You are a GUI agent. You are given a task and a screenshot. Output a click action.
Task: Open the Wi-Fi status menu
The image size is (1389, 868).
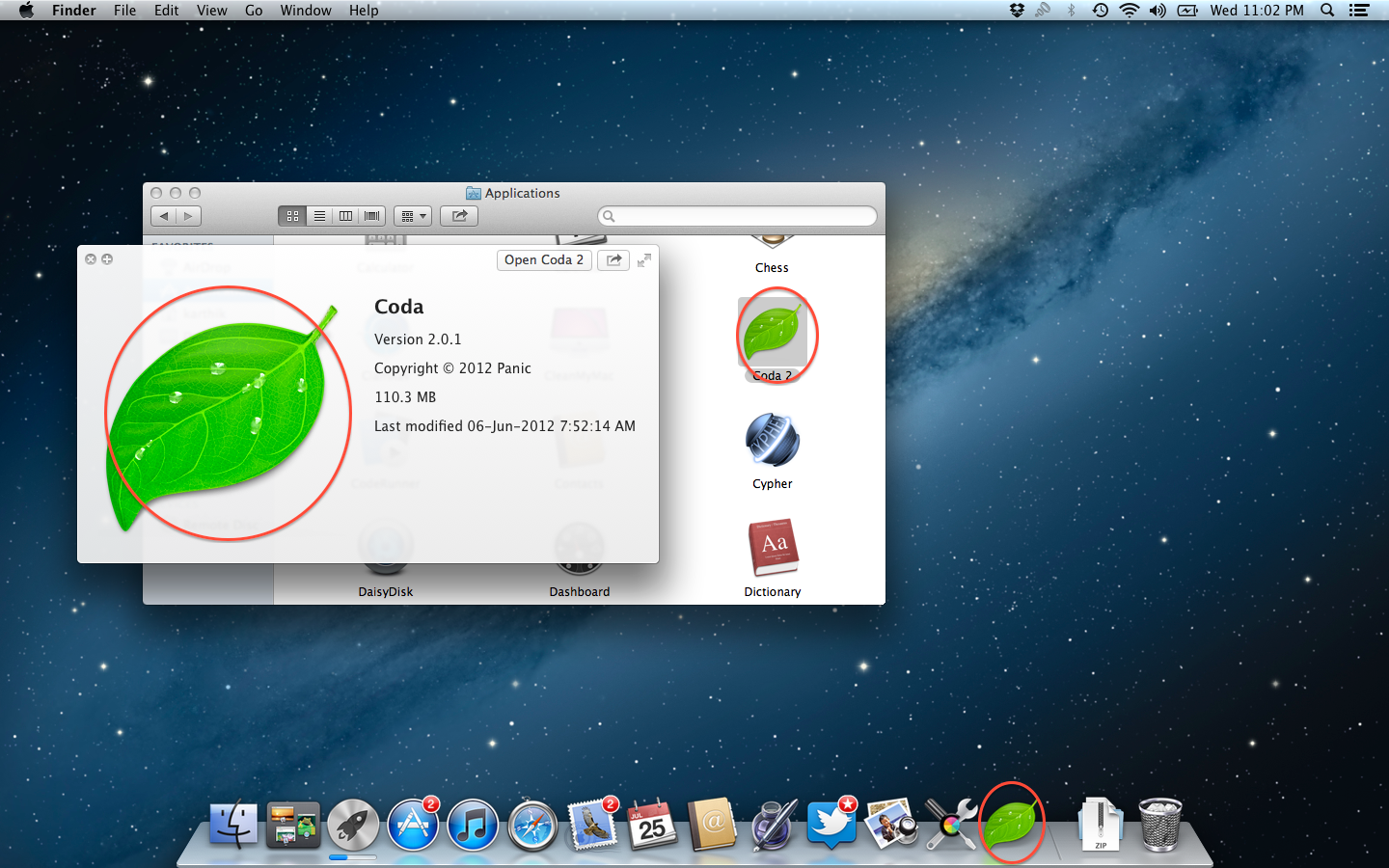click(1129, 11)
